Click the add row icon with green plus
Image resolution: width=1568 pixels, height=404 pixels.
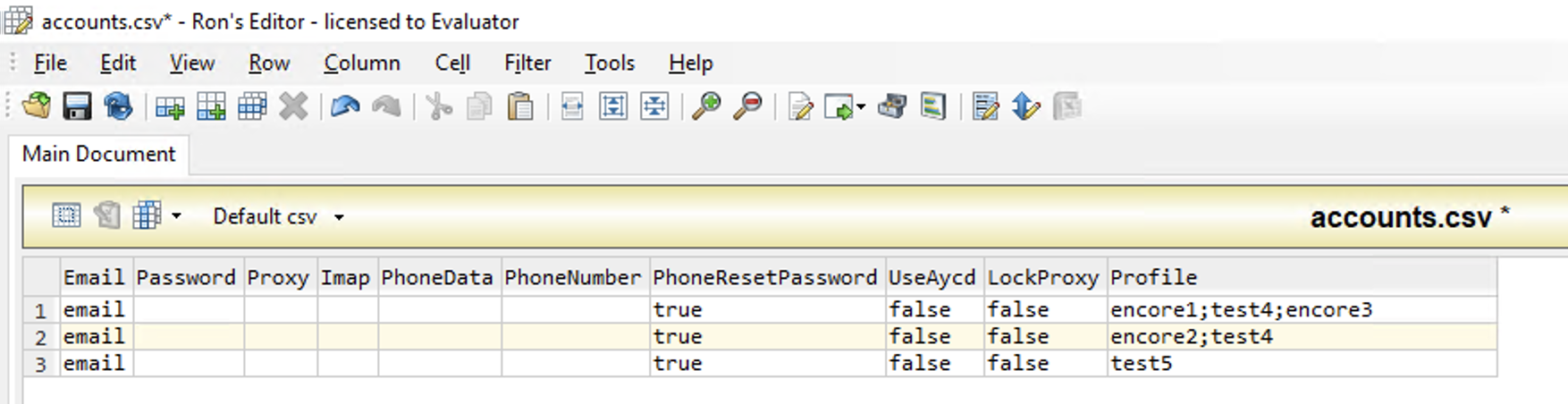[x=169, y=106]
